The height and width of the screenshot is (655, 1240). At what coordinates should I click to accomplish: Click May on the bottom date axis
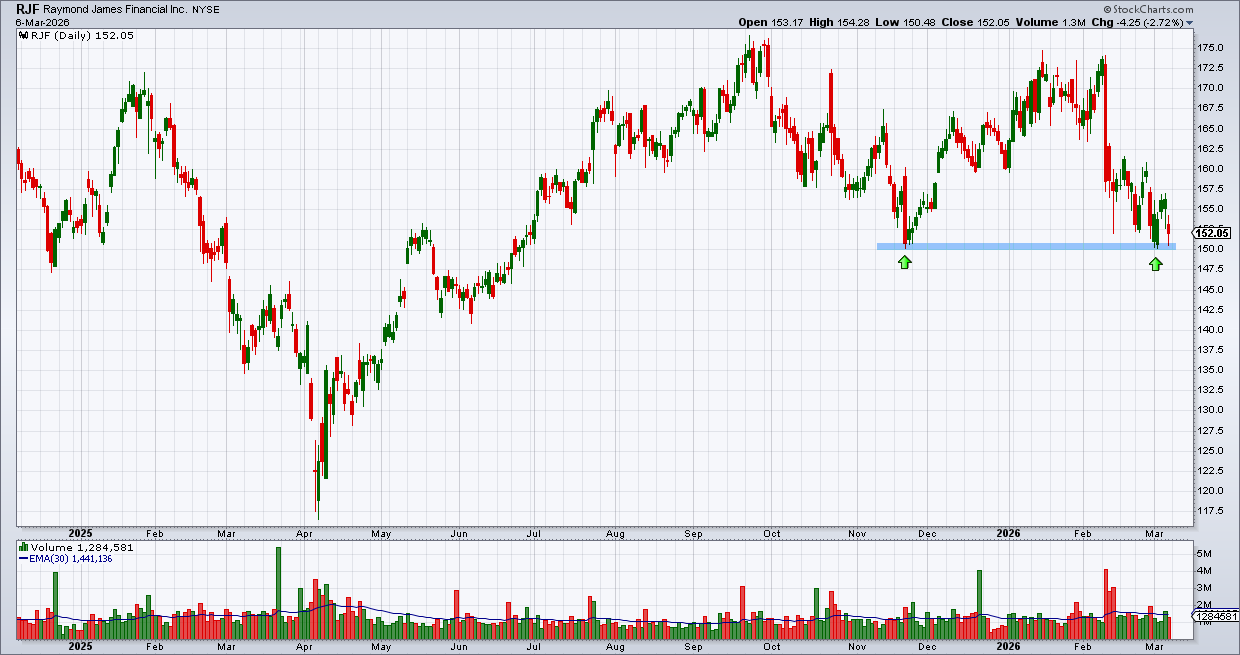(381, 647)
